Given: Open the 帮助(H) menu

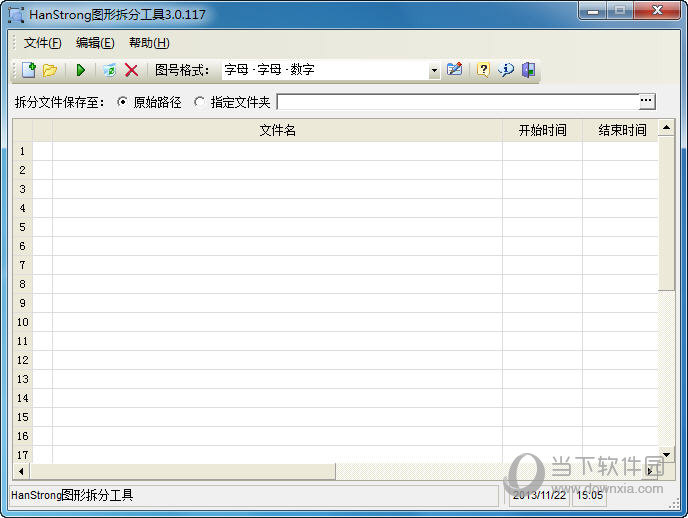Looking at the screenshot, I should (149, 43).
